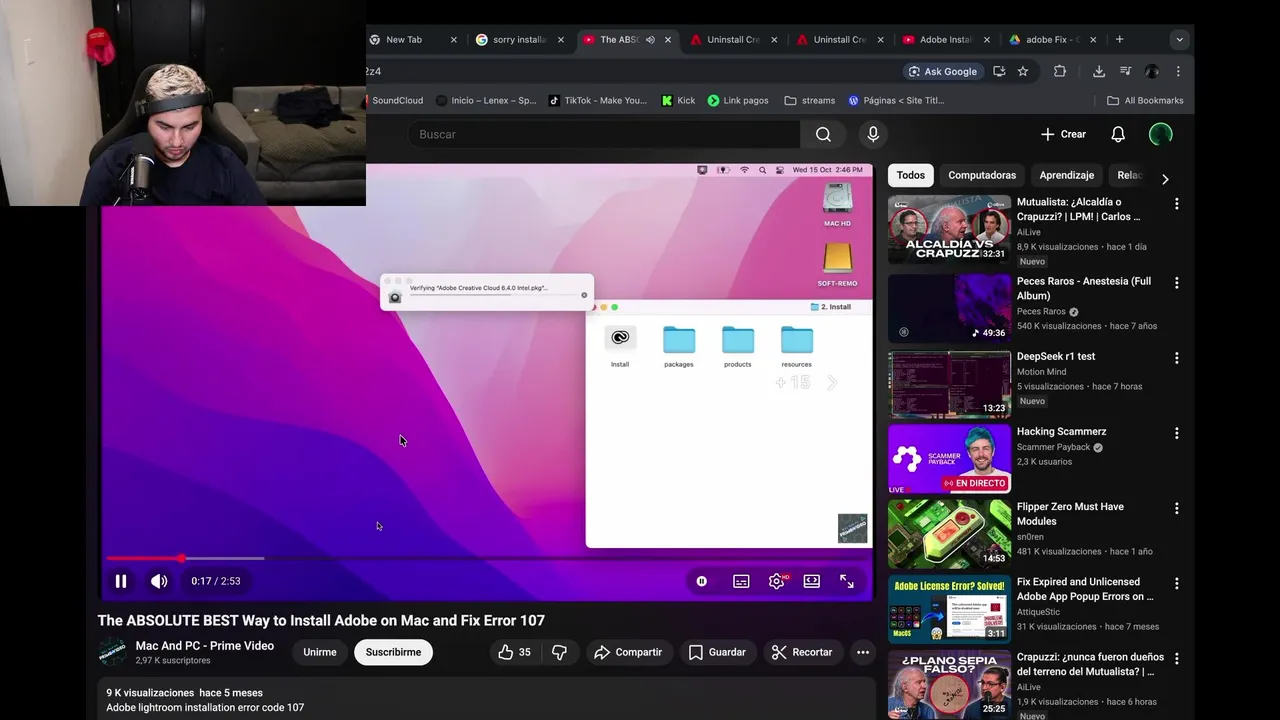Open Mutualista Alcaldía o Crapuzzi video thumbnail

tap(949, 229)
